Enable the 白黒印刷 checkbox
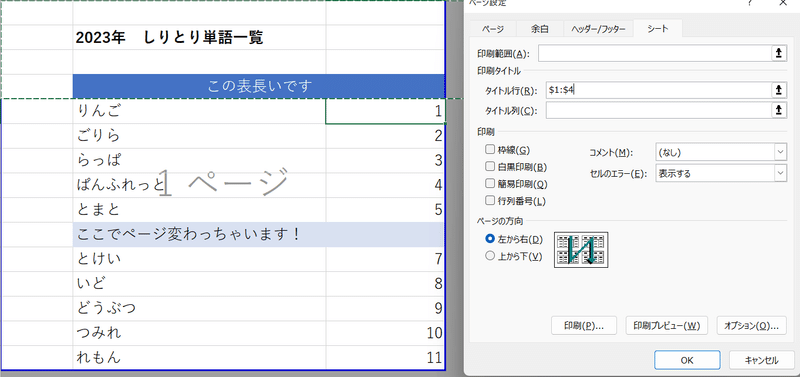The width and height of the screenshot is (800, 377). [x=490, y=167]
